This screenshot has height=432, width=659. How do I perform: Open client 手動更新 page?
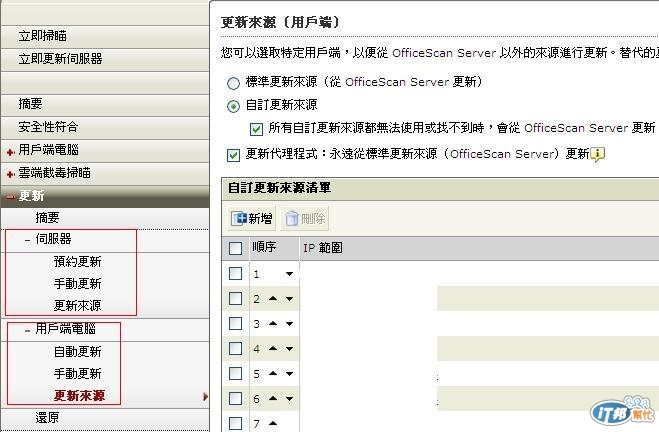point(77,374)
